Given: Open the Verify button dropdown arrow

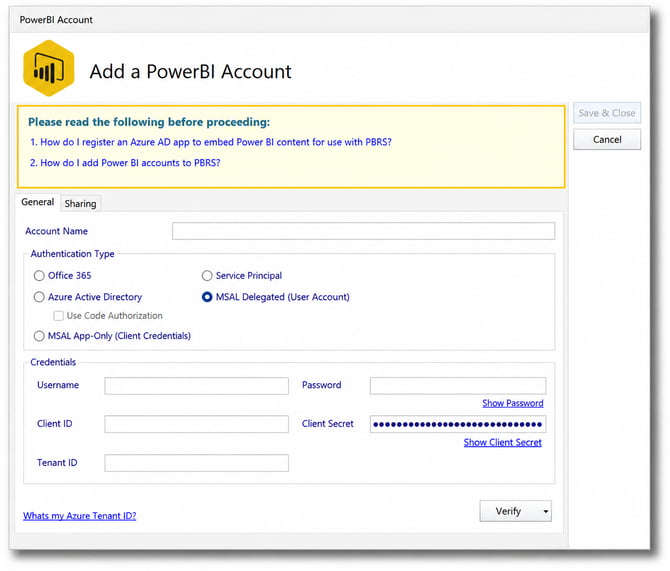Looking at the screenshot, I should (546, 511).
